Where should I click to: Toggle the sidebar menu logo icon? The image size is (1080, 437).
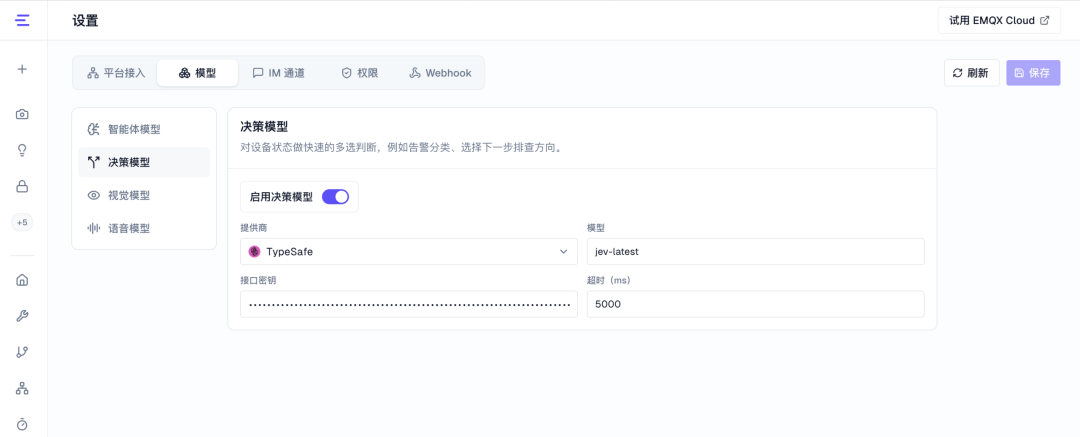23,21
